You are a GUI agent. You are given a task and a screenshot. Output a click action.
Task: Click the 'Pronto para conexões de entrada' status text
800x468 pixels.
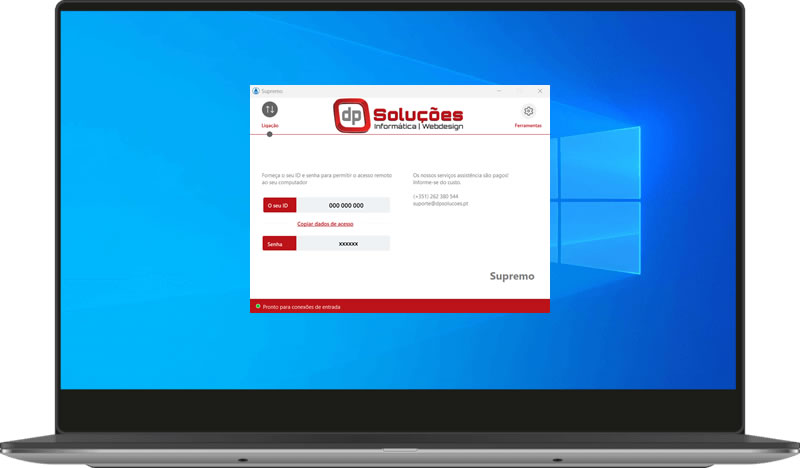[x=302, y=307]
